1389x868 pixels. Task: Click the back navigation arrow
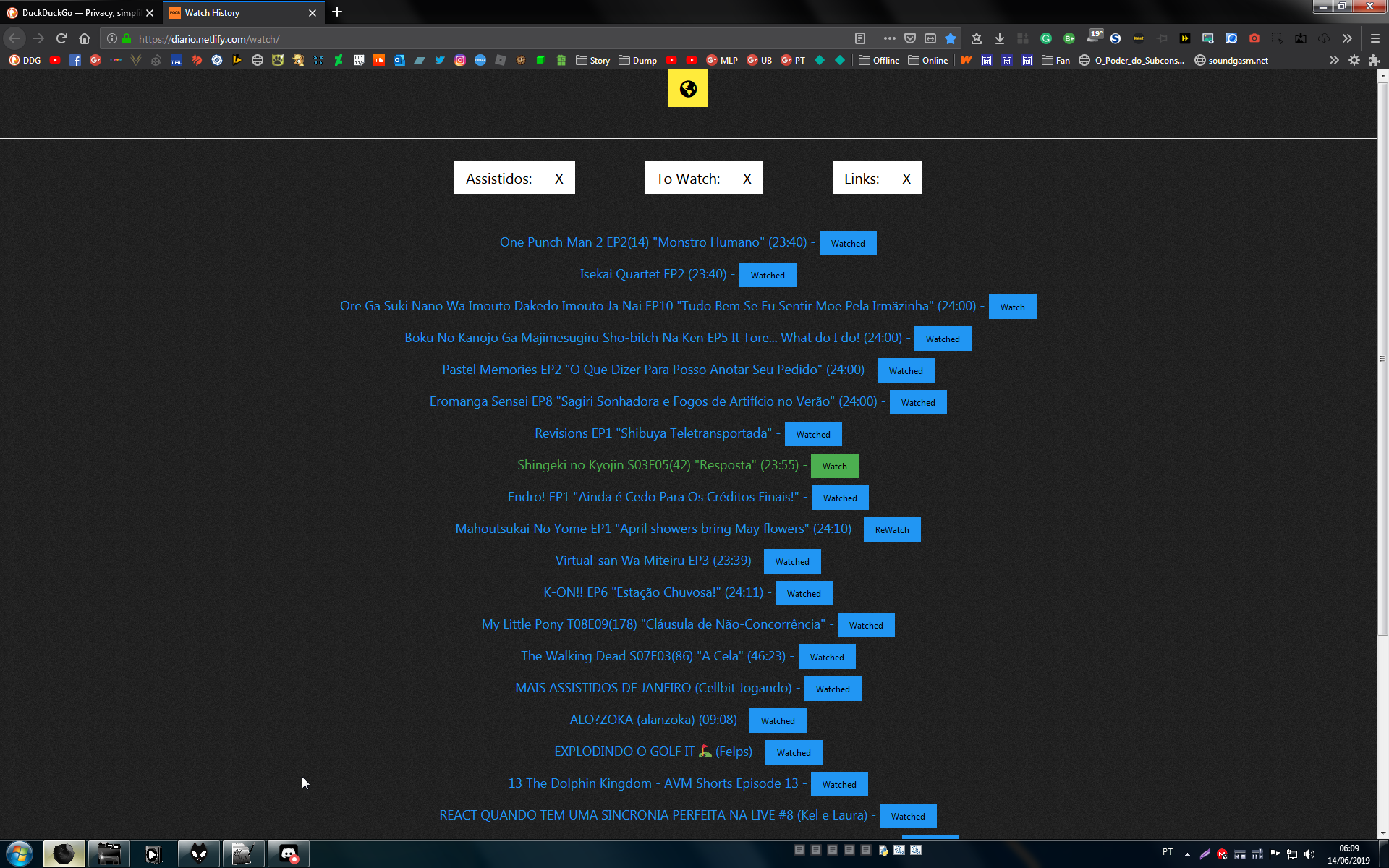point(14,38)
